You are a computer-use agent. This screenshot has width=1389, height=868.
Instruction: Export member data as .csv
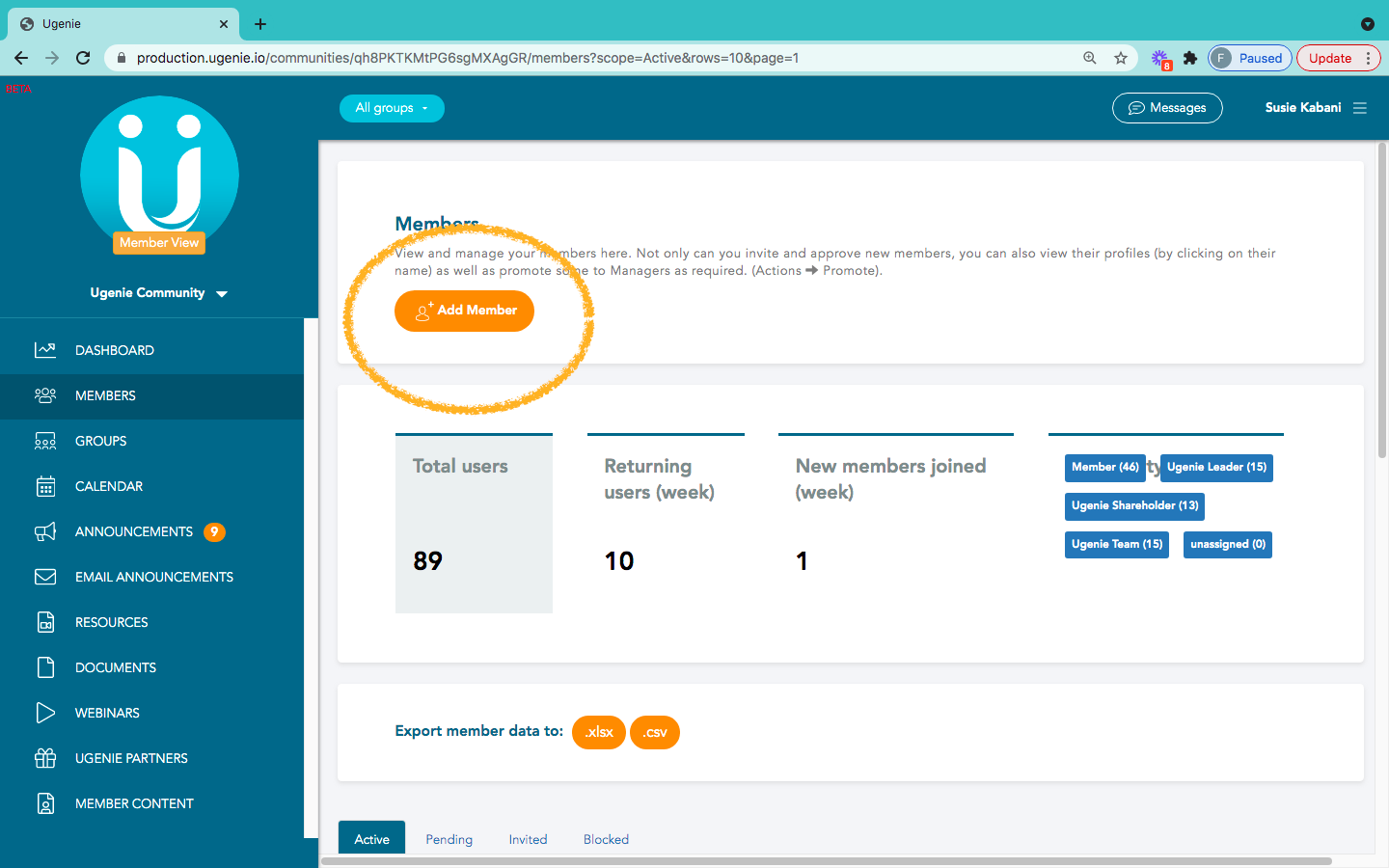(655, 732)
